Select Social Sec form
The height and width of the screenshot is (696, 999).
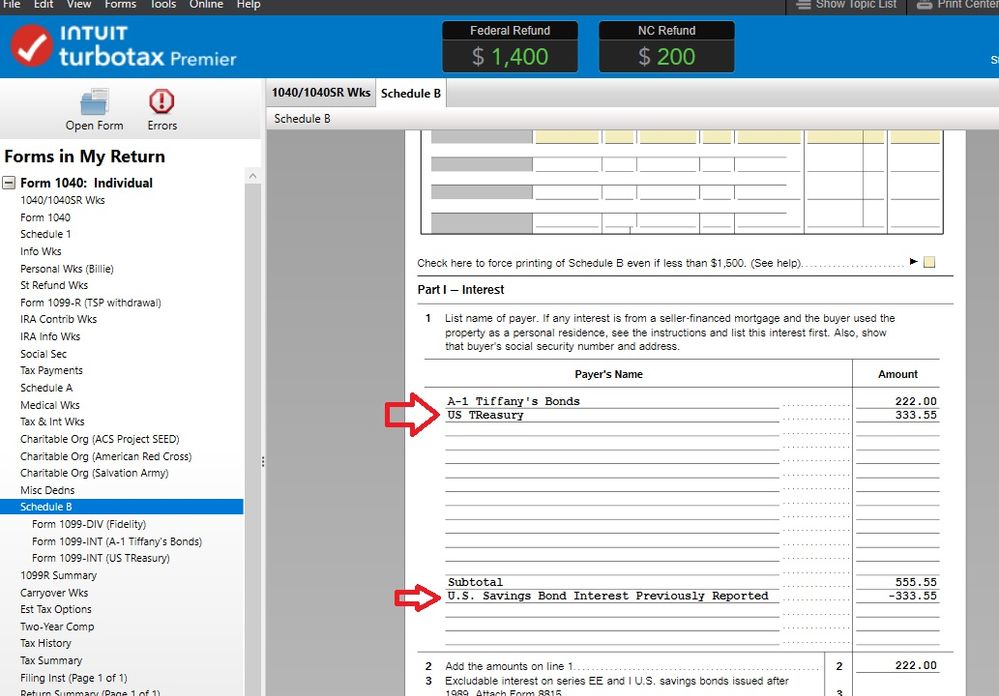tap(43, 354)
